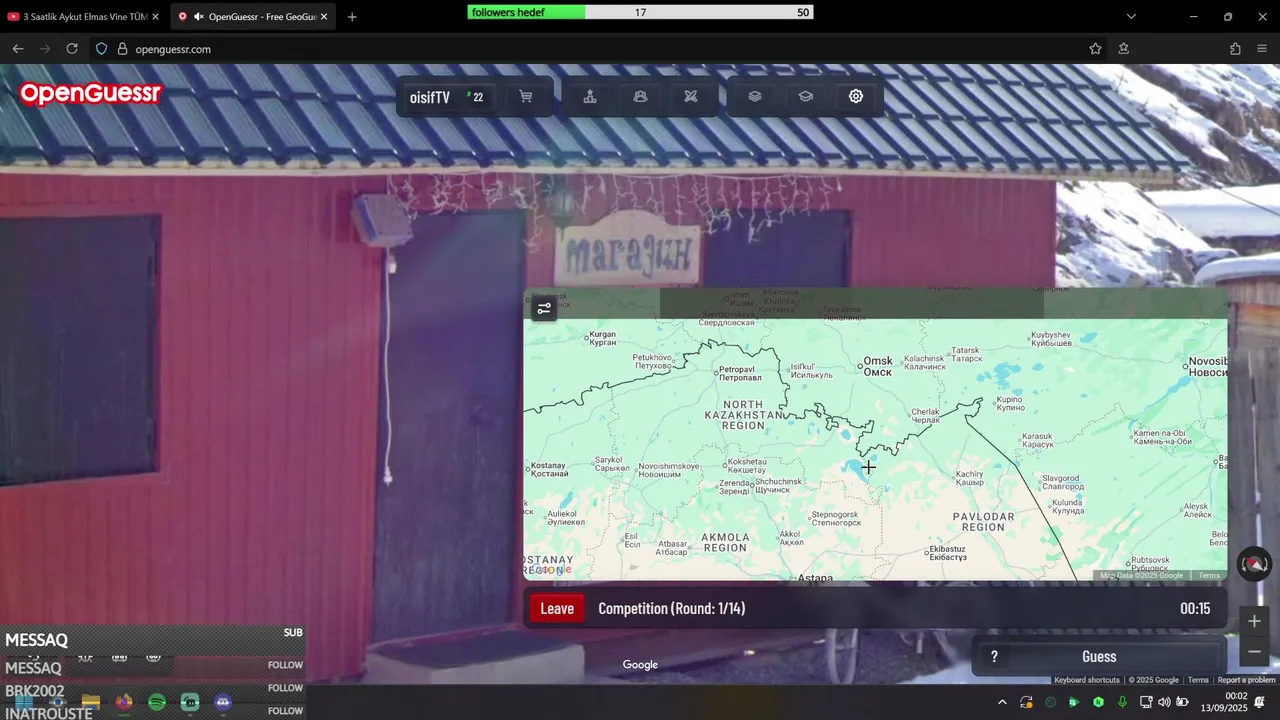Click the tracking protection shield icon
This screenshot has height=720, width=1280.
click(101, 49)
